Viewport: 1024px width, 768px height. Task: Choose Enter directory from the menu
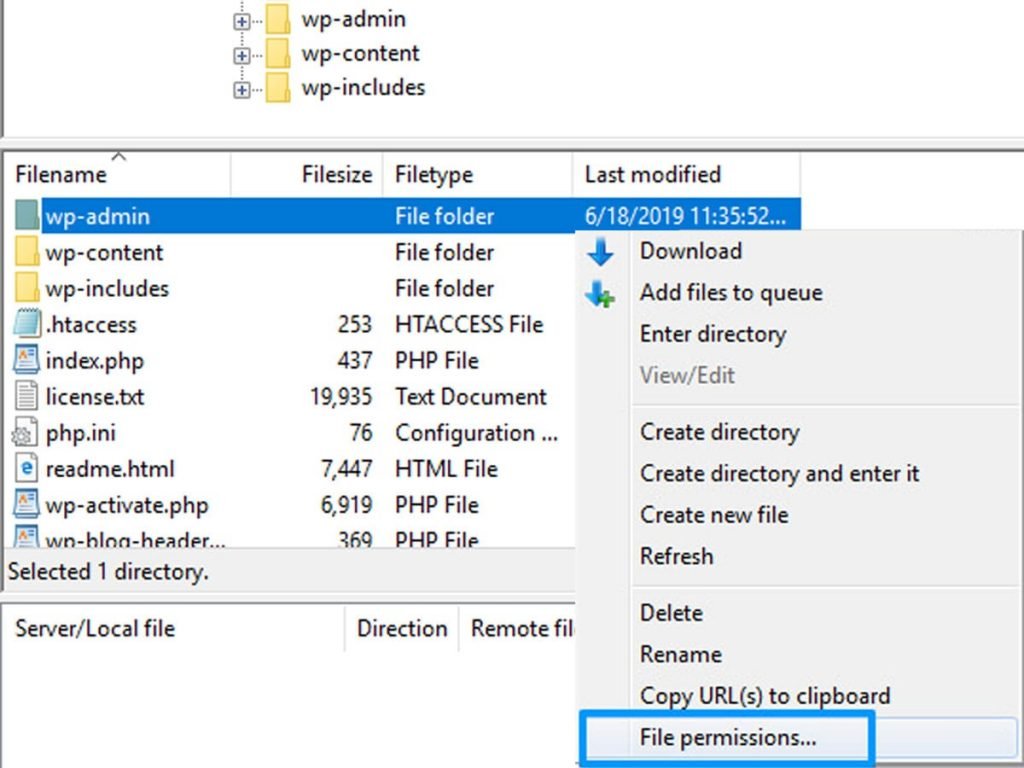[x=713, y=334]
